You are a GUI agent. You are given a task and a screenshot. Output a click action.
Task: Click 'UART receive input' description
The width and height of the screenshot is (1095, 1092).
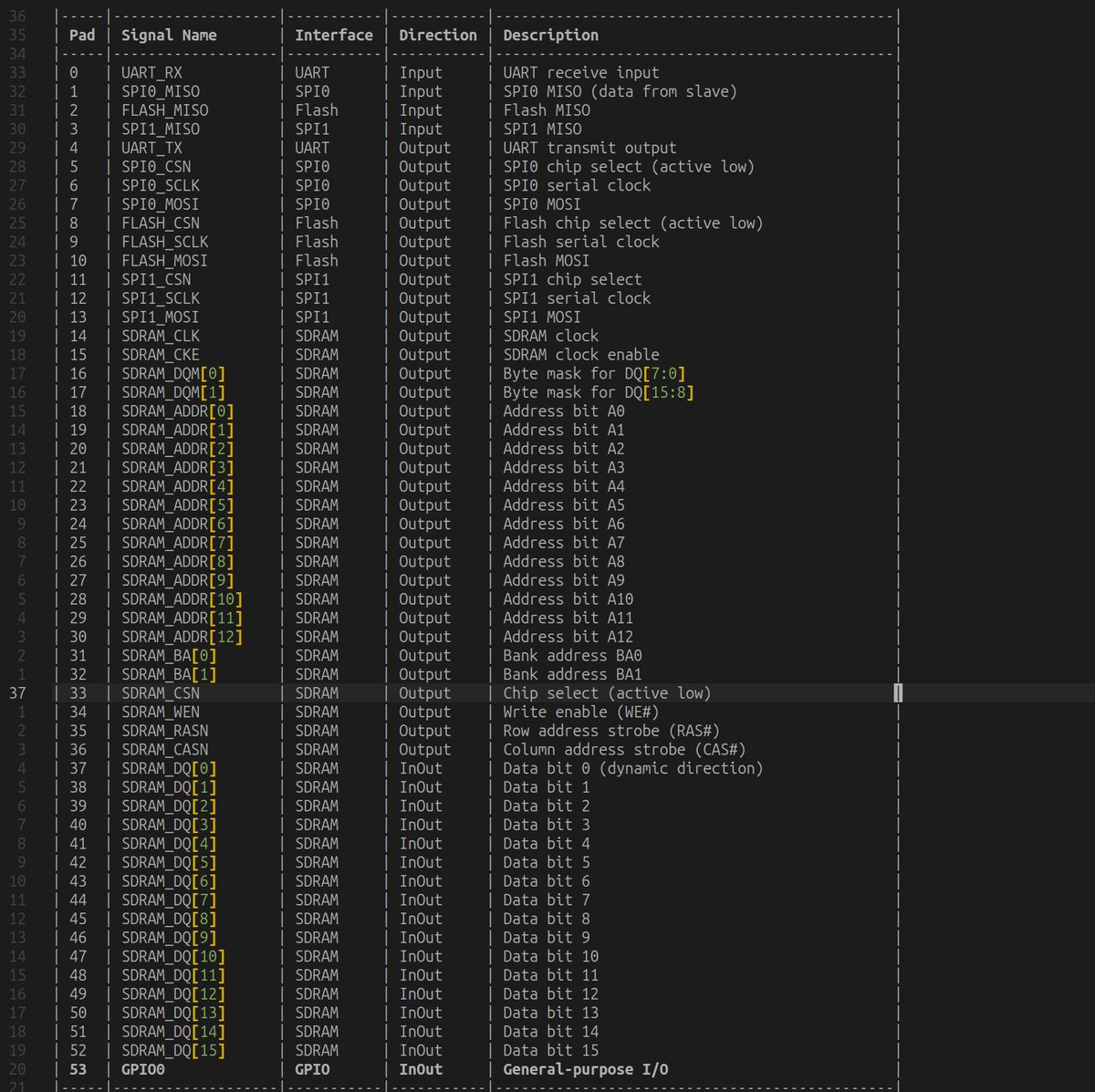581,73
